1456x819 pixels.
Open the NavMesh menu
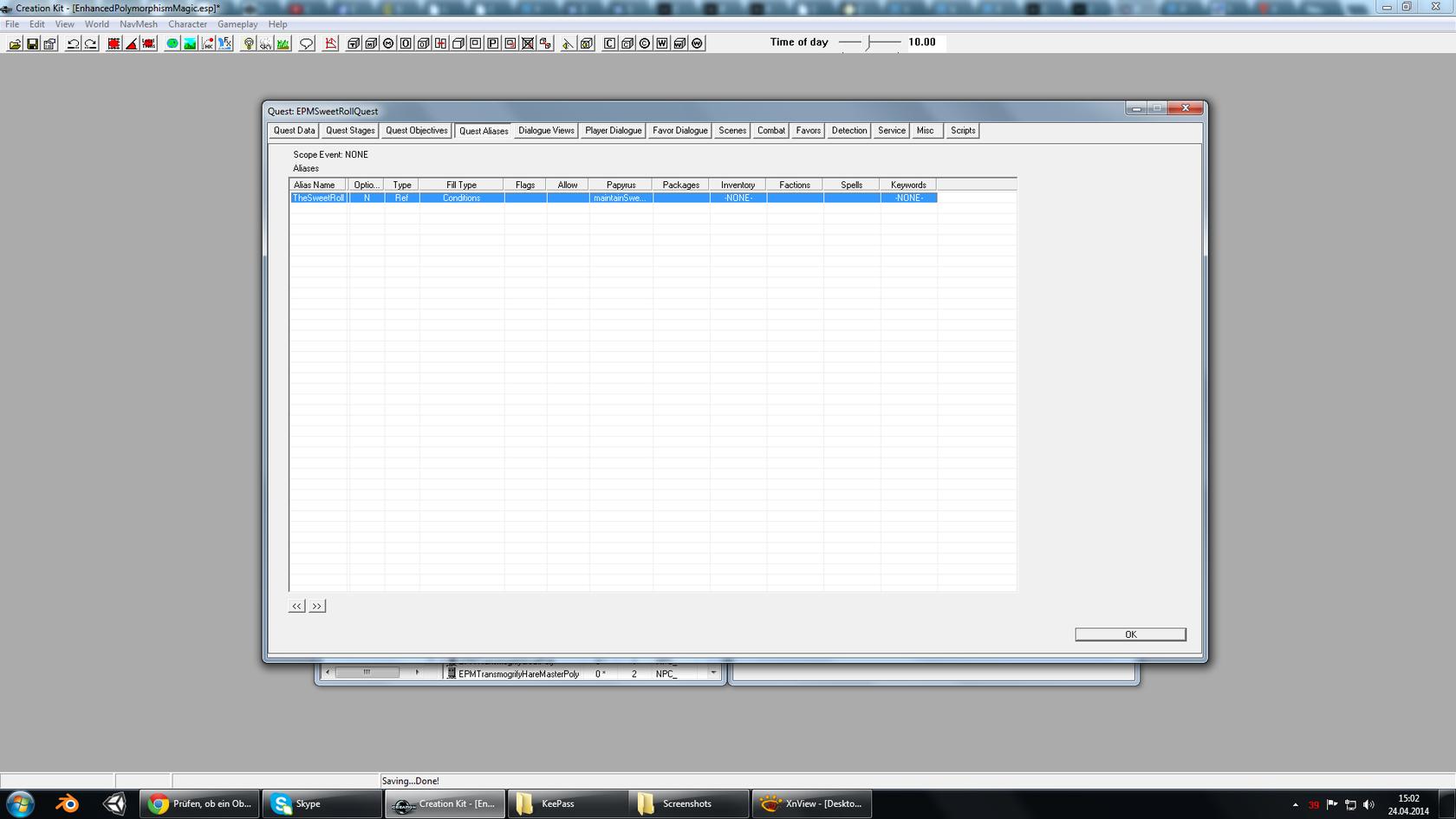pos(139,24)
